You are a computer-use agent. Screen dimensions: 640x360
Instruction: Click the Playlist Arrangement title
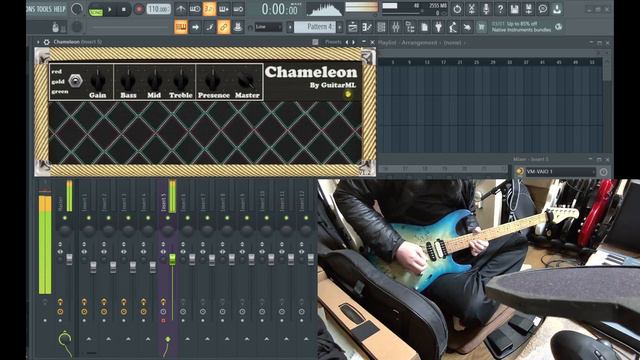tap(420, 42)
